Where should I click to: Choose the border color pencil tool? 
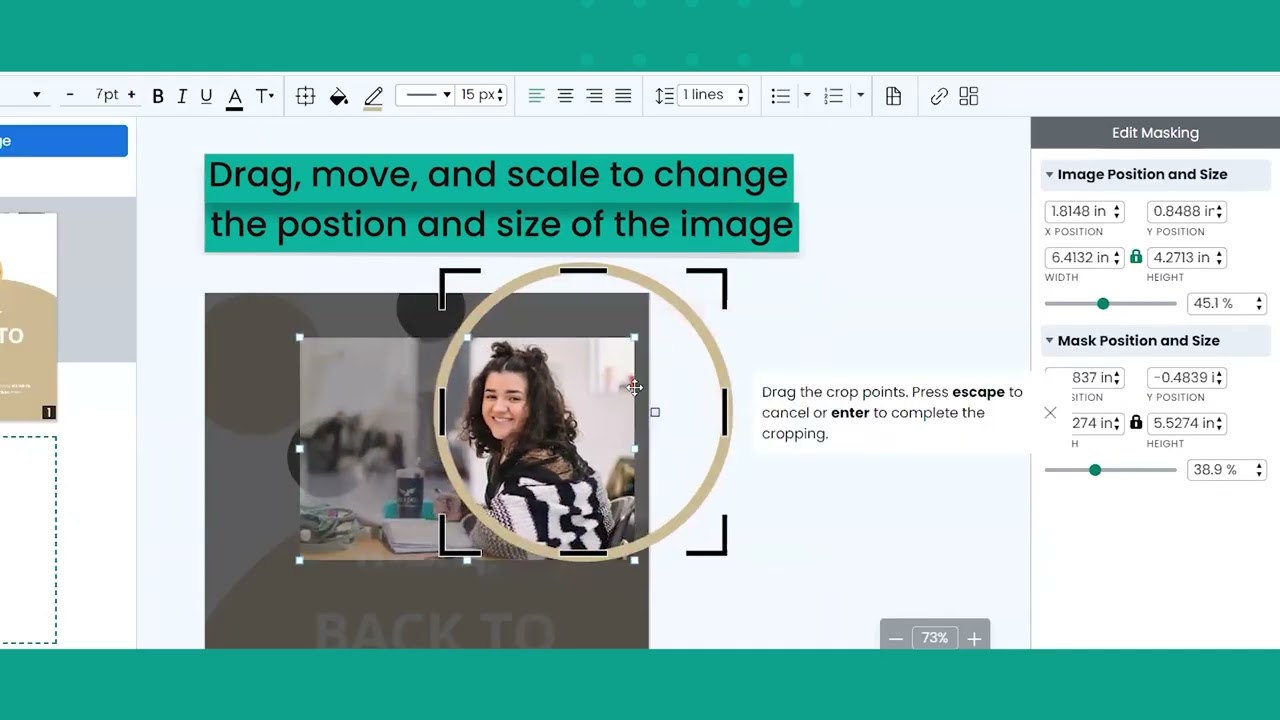pos(373,97)
